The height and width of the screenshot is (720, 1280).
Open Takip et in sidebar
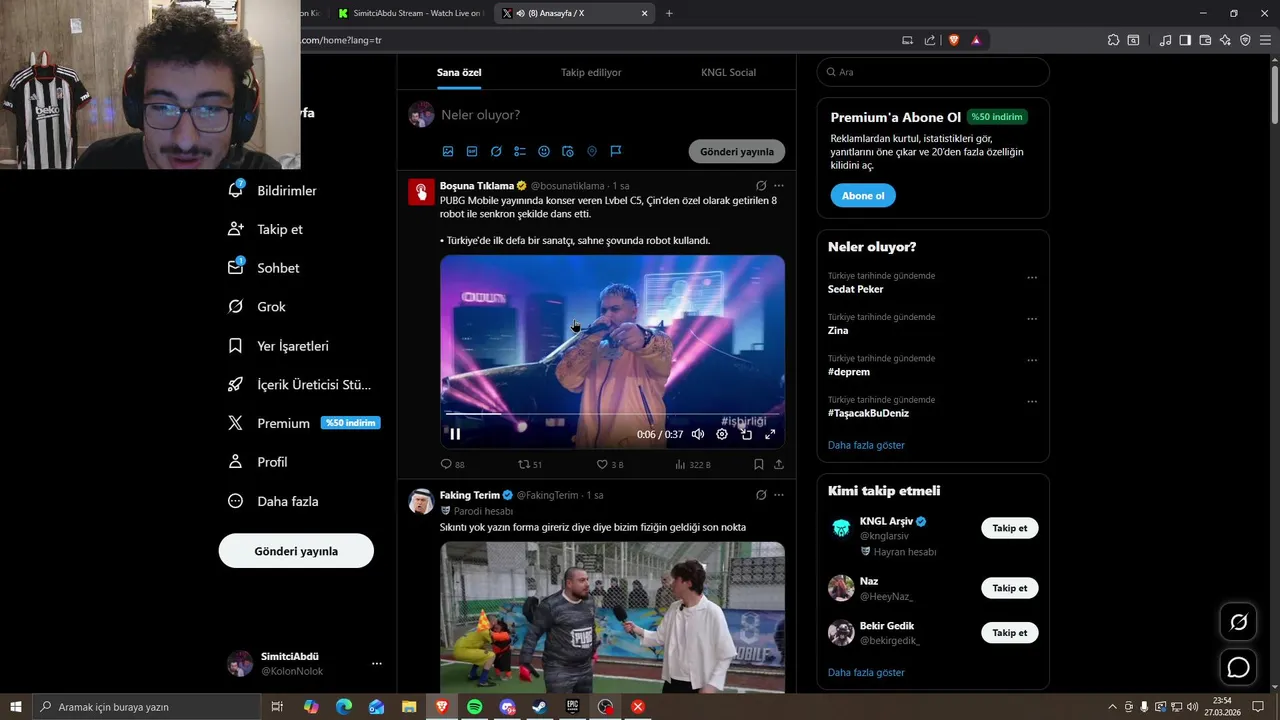pyautogui.click(x=265, y=229)
